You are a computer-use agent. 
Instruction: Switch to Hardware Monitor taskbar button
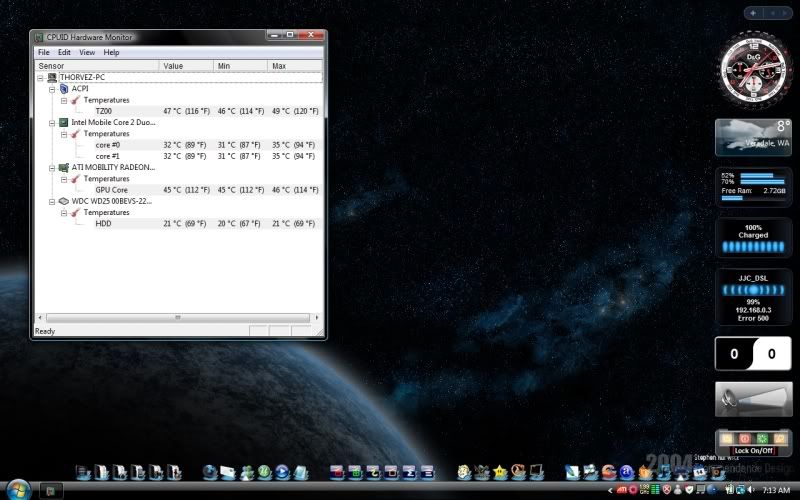coord(51,491)
